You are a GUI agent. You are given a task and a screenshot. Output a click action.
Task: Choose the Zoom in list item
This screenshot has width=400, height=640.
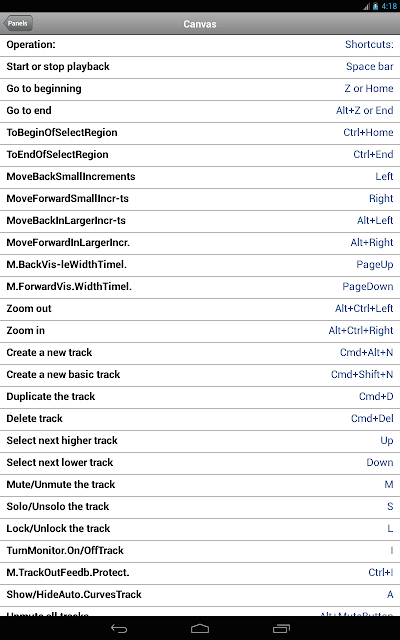click(x=200, y=331)
